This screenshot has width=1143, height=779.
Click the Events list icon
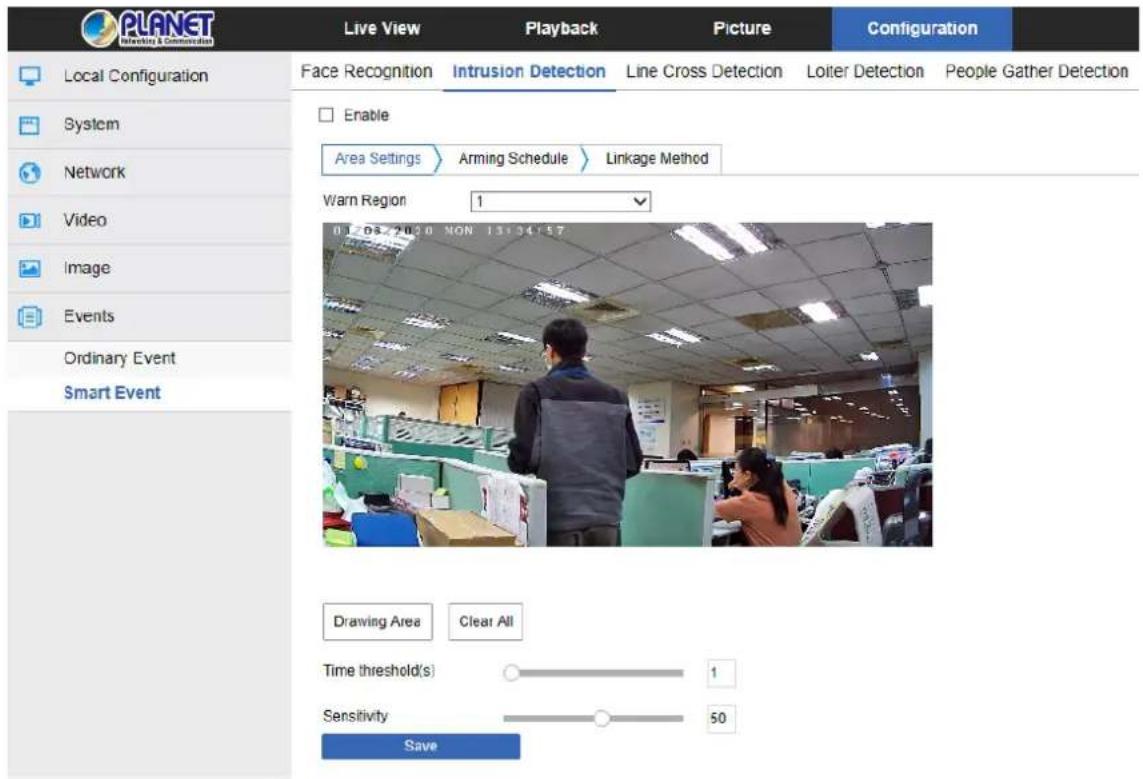click(x=30, y=317)
